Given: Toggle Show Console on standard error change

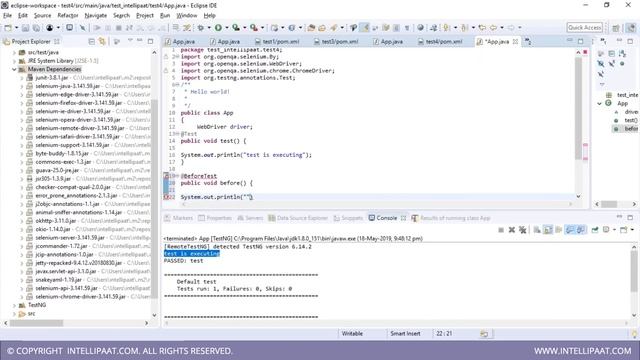Looking at the screenshot, I should point(580,230).
